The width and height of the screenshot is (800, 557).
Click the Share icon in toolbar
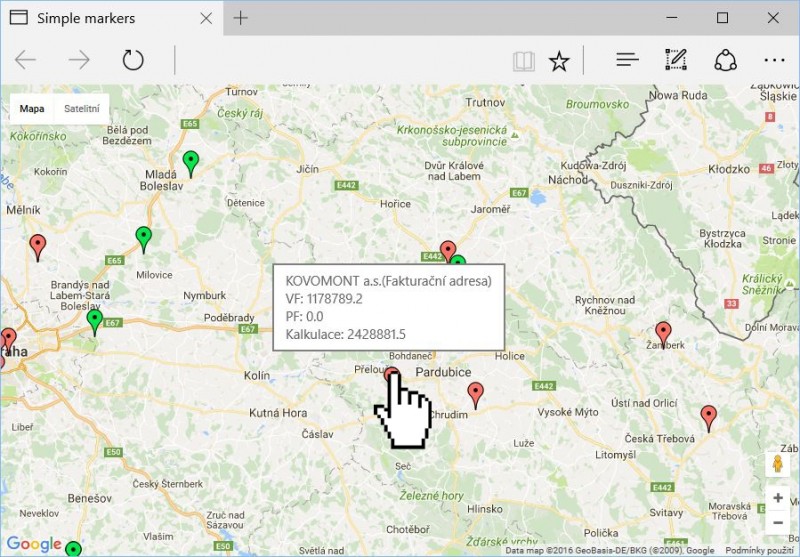[725, 60]
